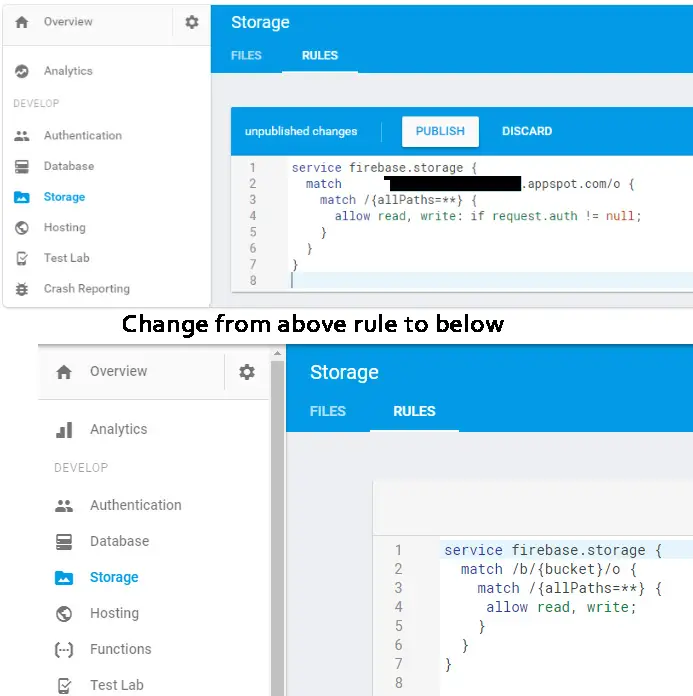The image size is (693, 696).
Task: Click Functions icon in bottom sidebar
Action: tap(64, 649)
